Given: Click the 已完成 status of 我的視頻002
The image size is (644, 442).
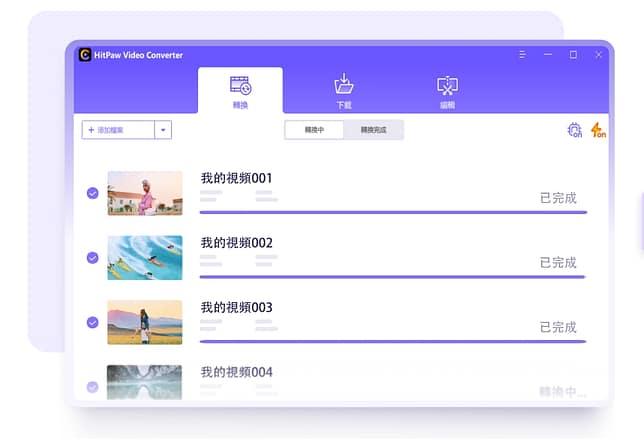Looking at the screenshot, I should click(558, 262).
